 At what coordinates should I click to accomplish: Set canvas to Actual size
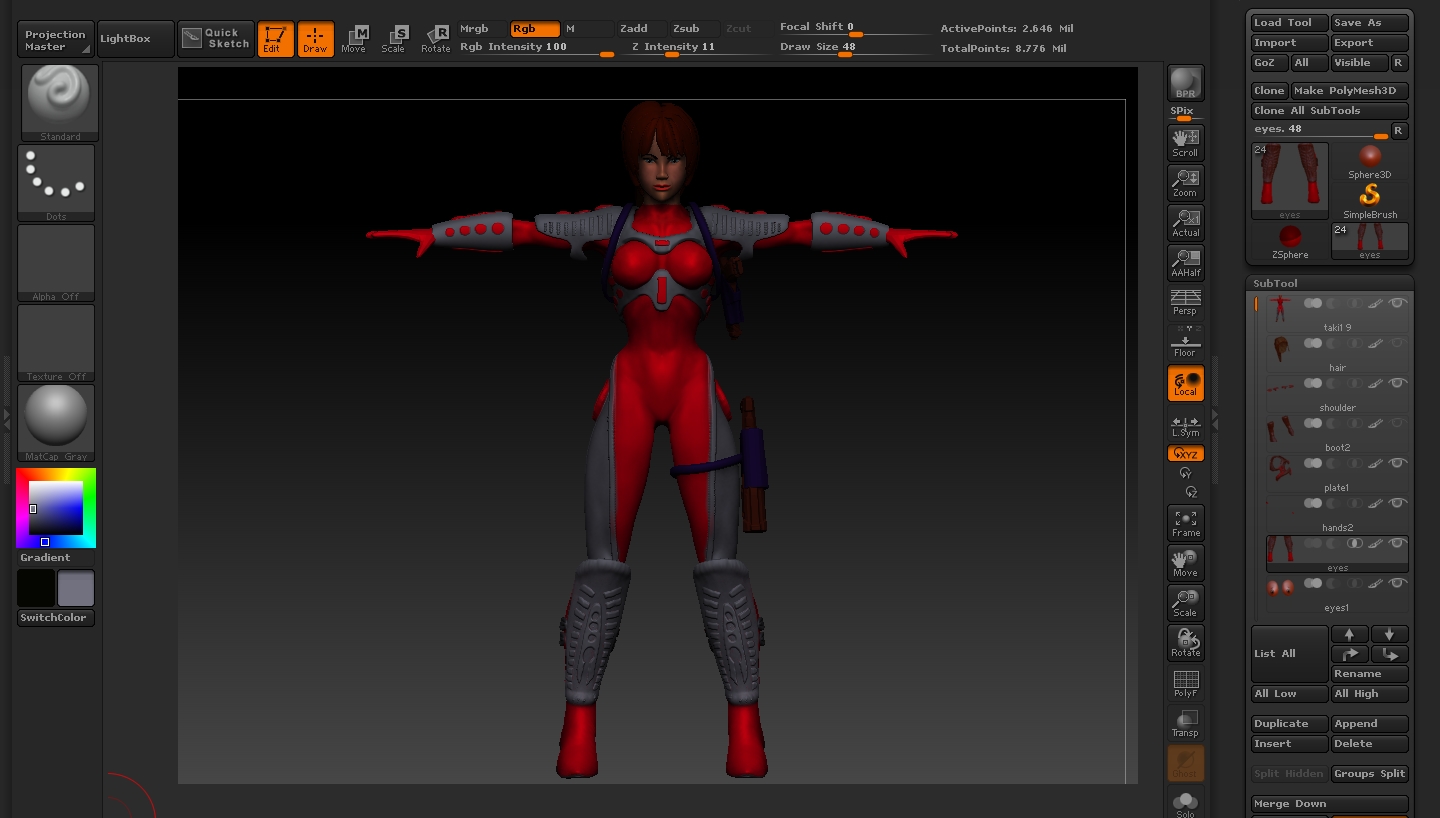pyautogui.click(x=1186, y=223)
